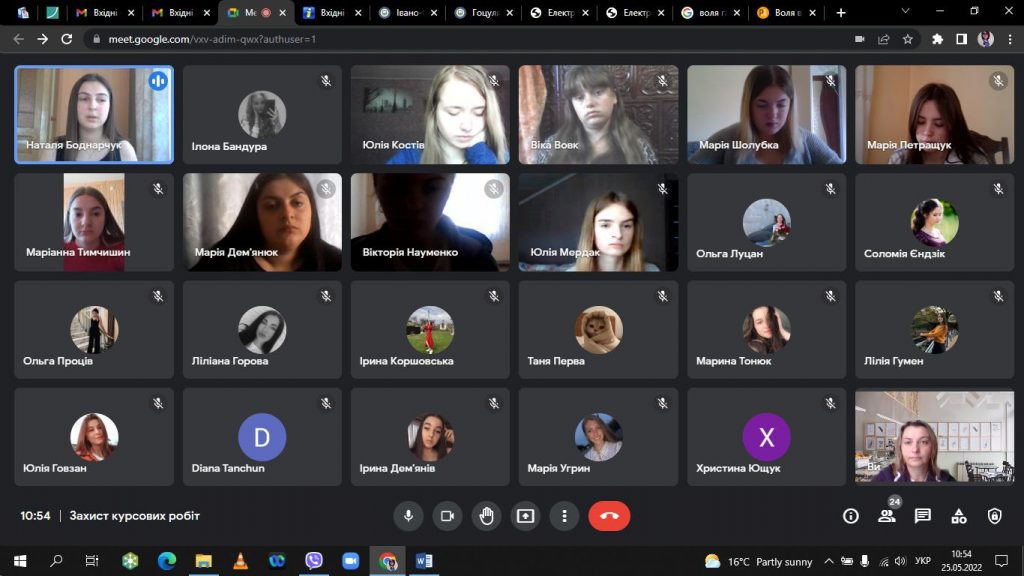Leave the call with red button

click(x=609, y=516)
